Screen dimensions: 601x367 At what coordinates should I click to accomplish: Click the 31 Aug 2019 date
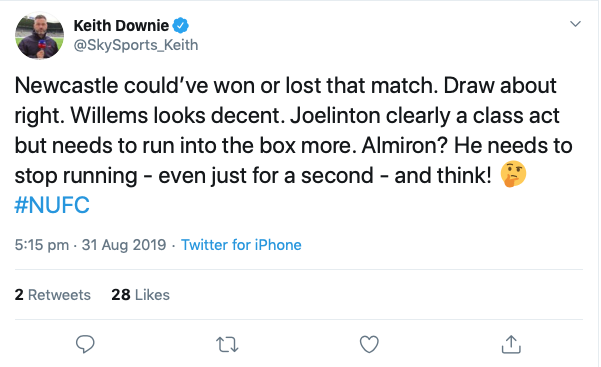124,245
